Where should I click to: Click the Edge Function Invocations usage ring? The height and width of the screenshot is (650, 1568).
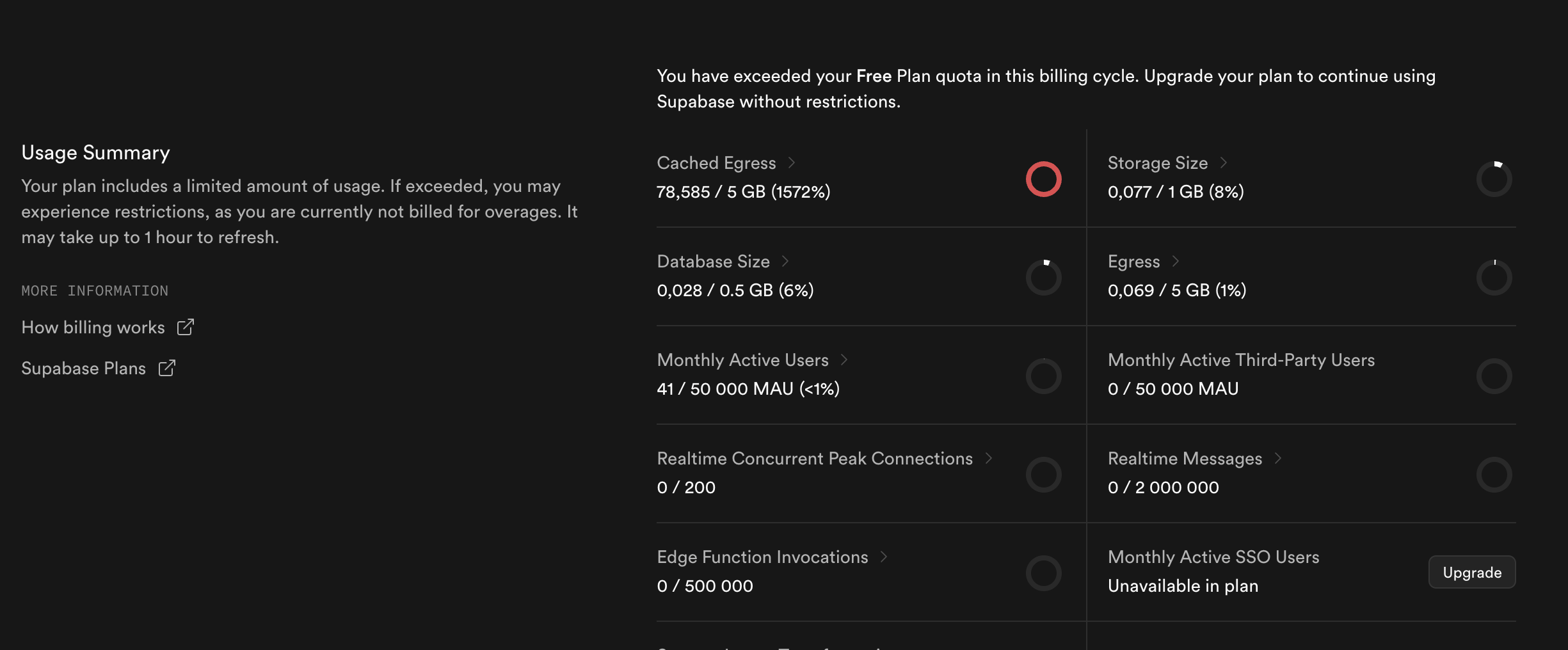click(1043, 573)
